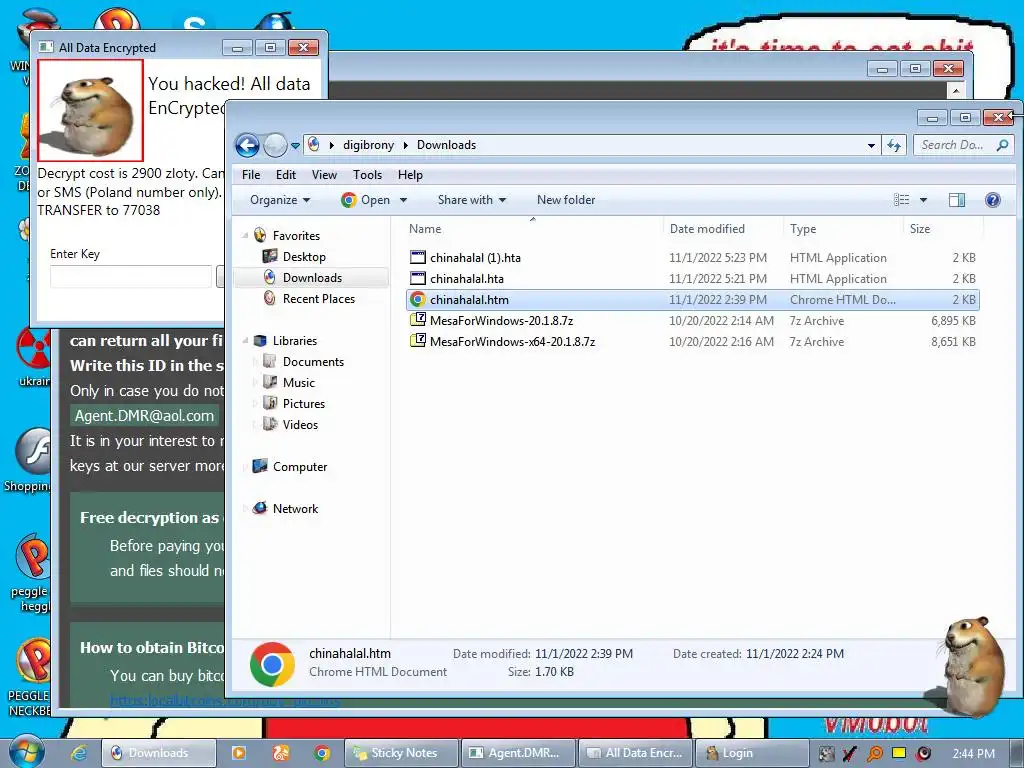Toggle the preview pane icon
The image size is (1024, 768).
coord(957,200)
